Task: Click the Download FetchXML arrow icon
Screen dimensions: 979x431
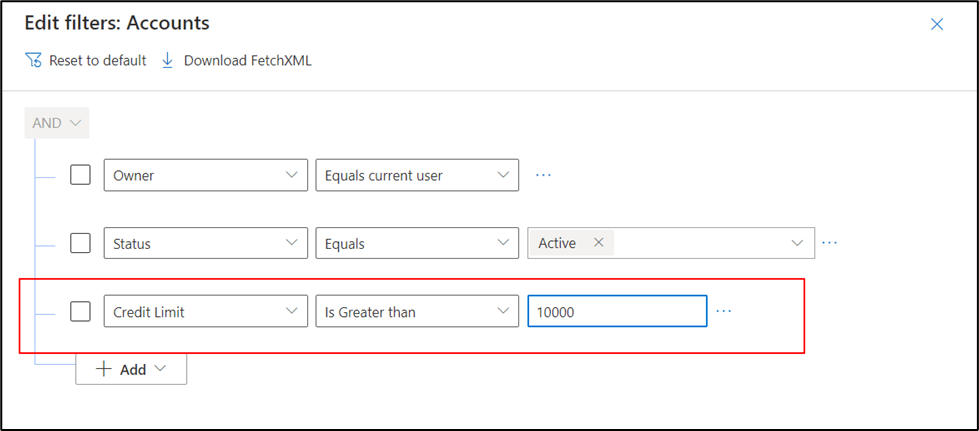Action: pyautogui.click(x=168, y=60)
